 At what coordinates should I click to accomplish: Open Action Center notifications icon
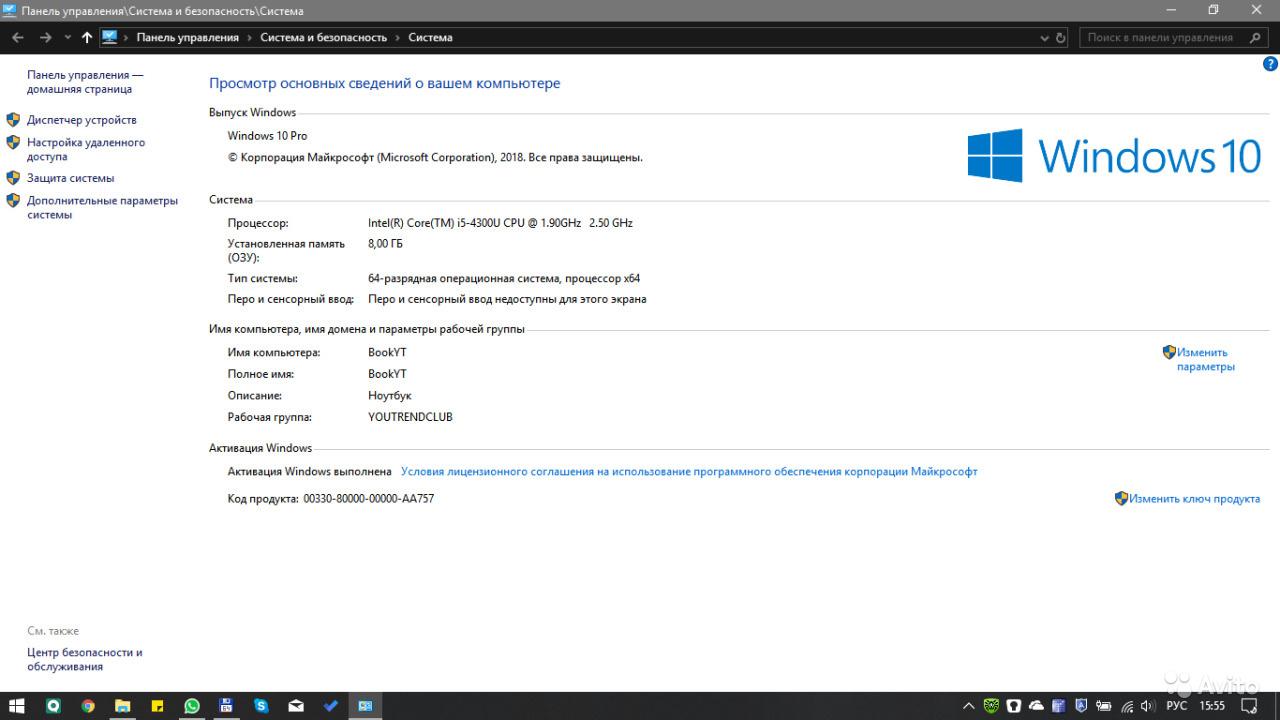tap(1248, 706)
